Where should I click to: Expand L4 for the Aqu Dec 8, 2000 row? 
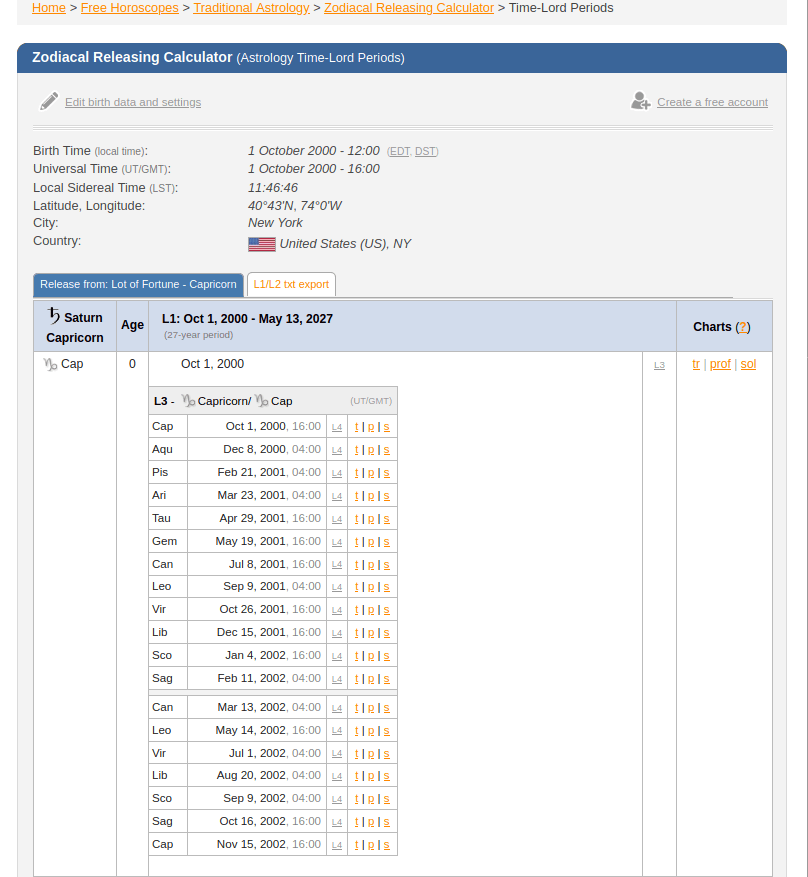coord(337,450)
